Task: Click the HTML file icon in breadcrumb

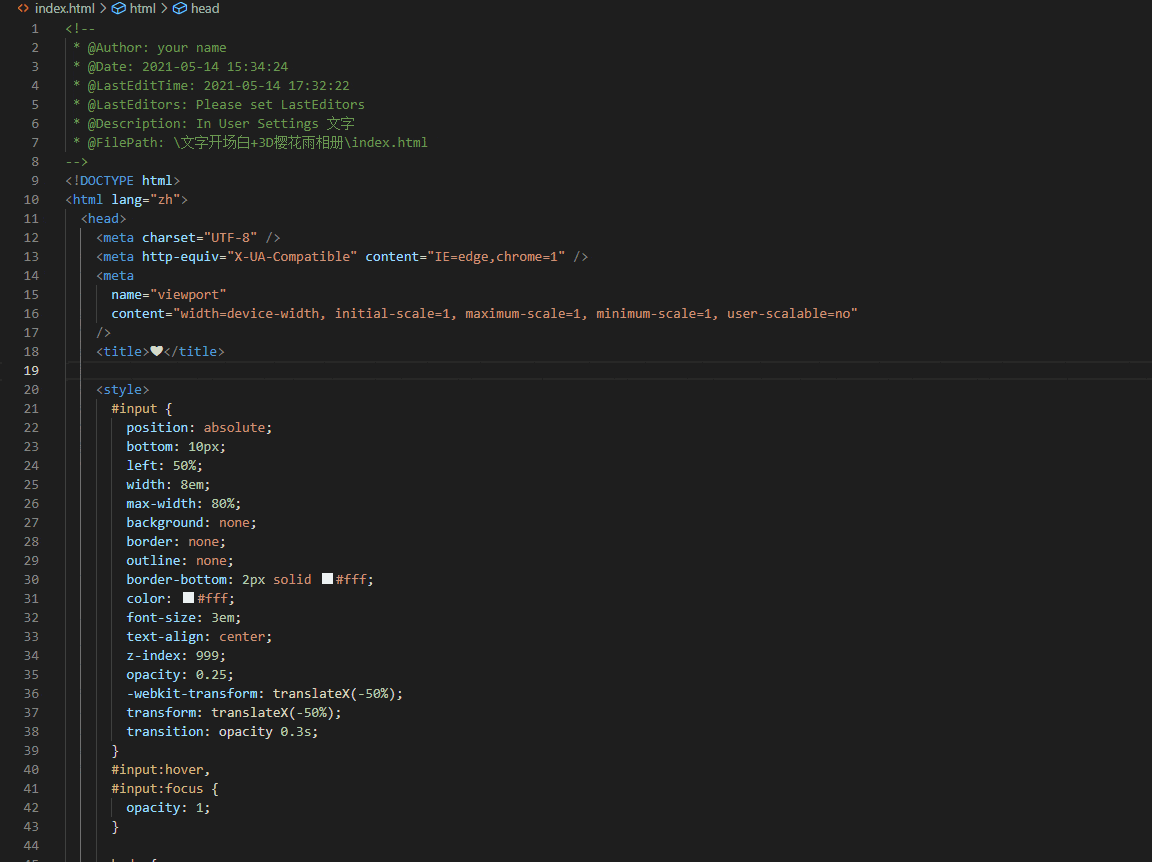Action: coord(24,9)
